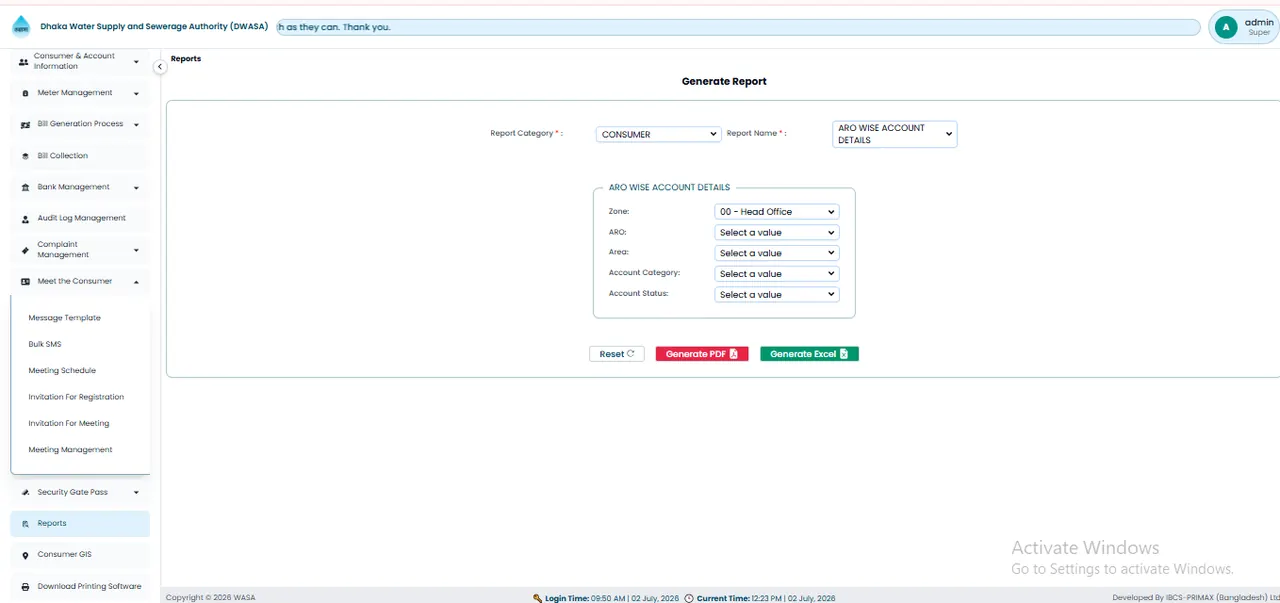Click the Reports breadcrumb text

186,59
